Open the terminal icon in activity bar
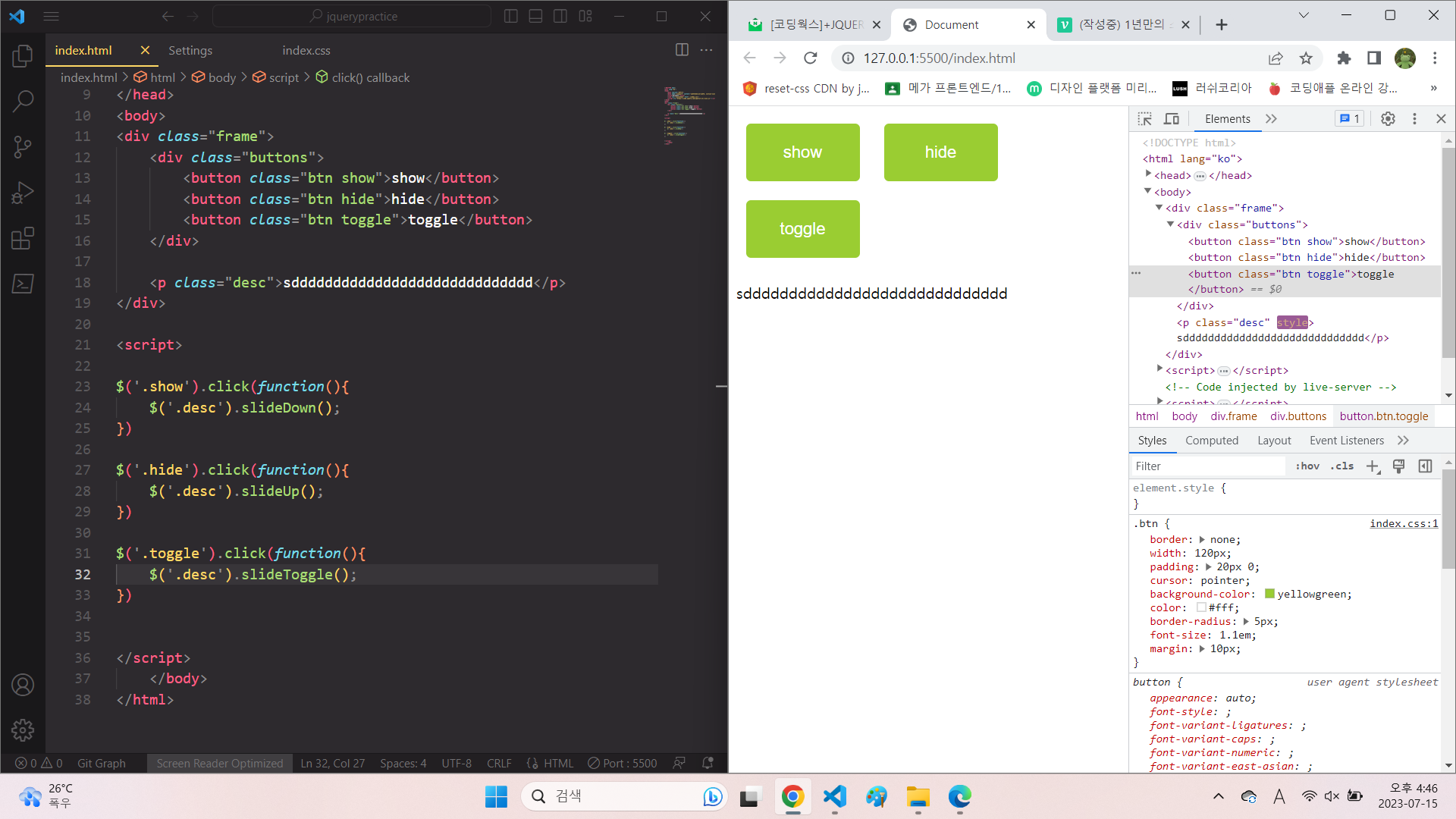1456x819 pixels. (23, 284)
